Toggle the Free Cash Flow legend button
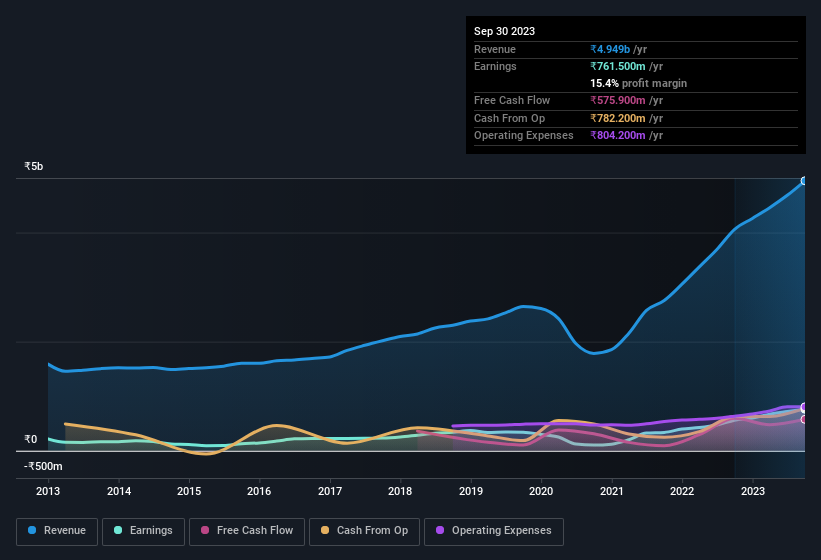 (x=247, y=531)
